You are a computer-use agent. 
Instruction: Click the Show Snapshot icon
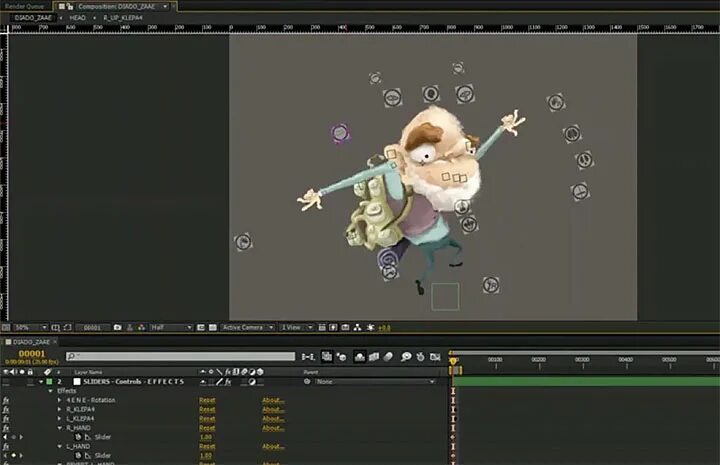[x=129, y=327]
